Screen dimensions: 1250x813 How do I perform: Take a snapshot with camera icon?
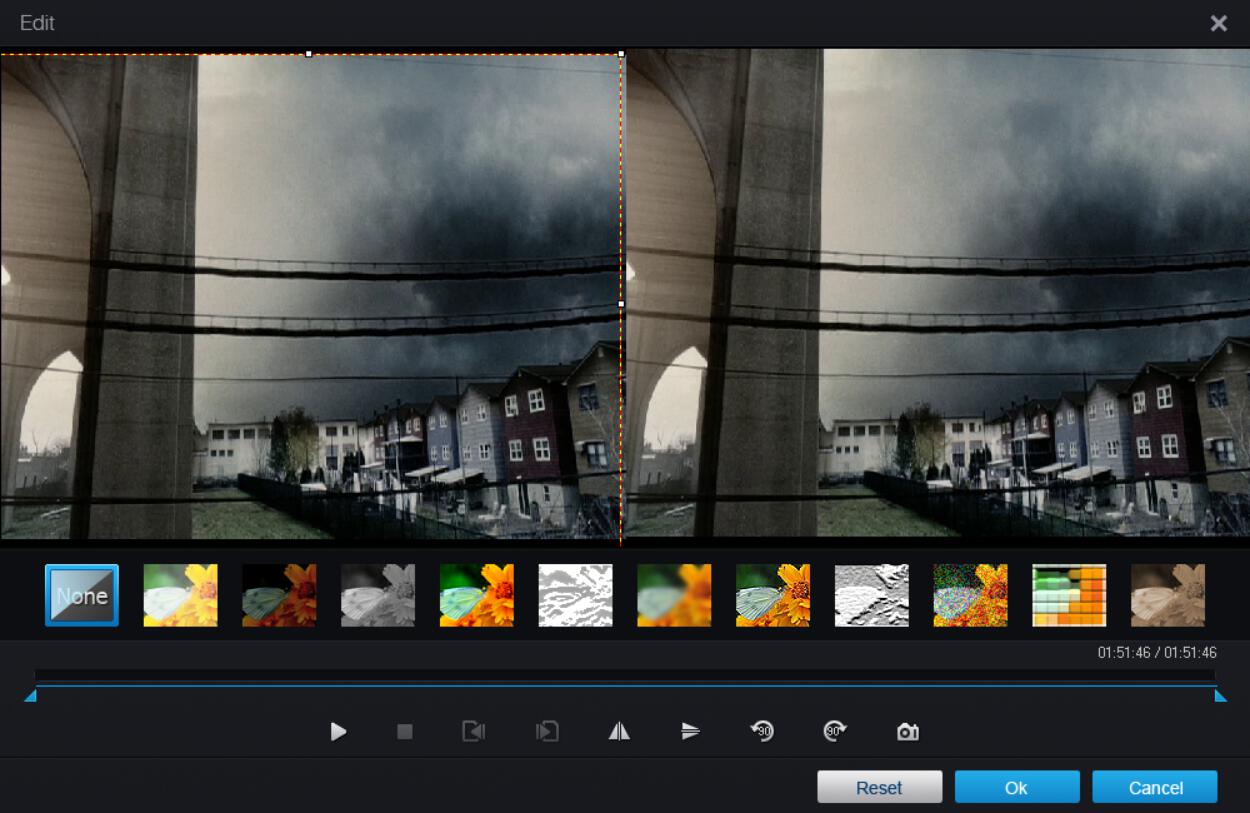[907, 732]
